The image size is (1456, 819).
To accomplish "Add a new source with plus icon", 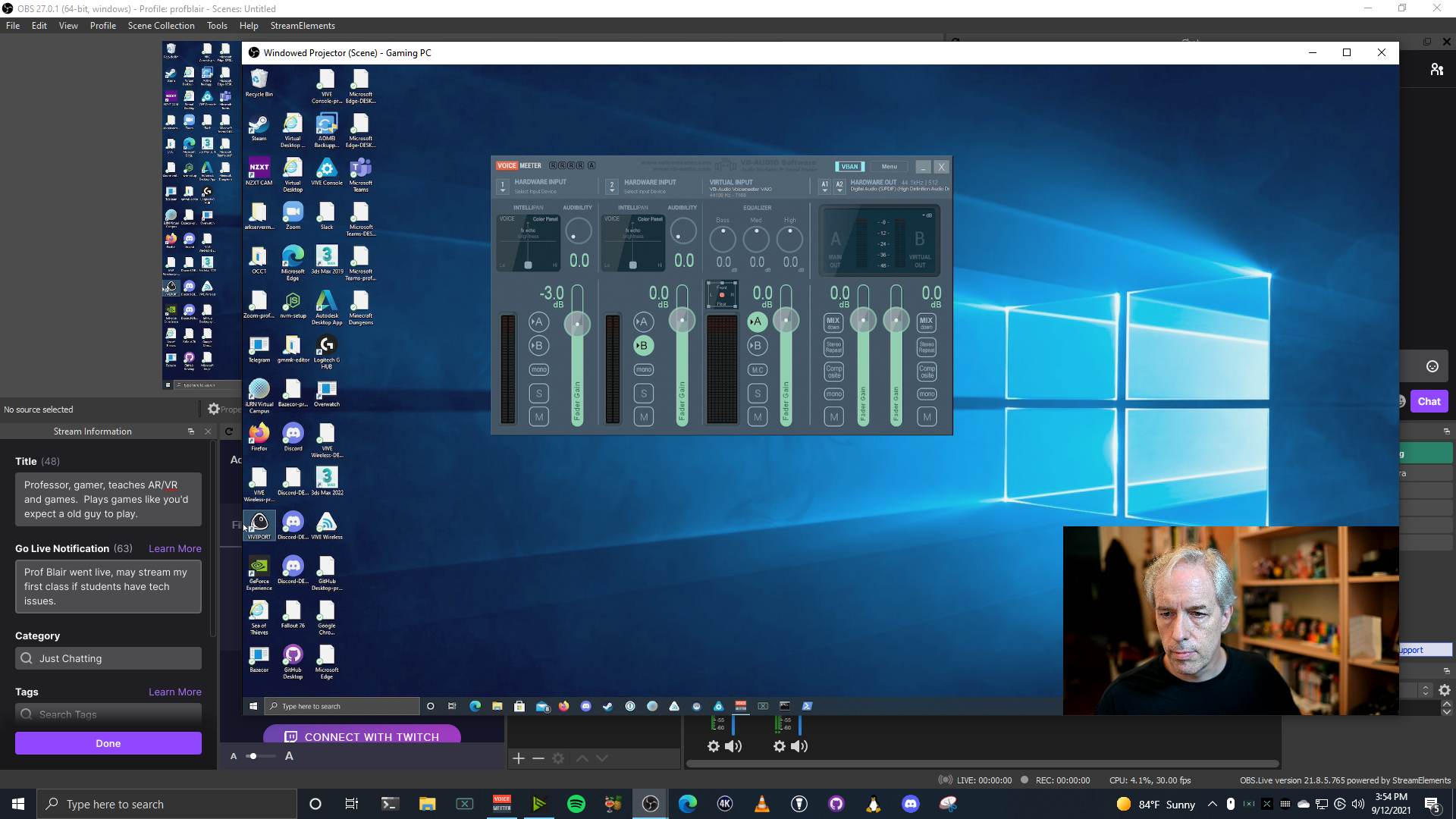I will pyautogui.click(x=519, y=758).
